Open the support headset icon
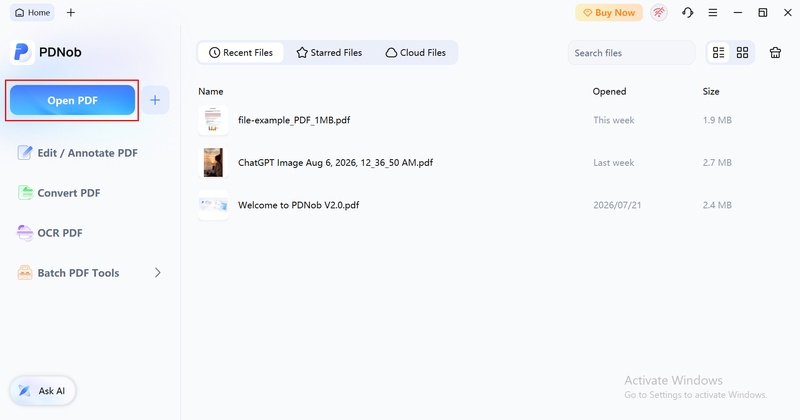This screenshot has width=800, height=420. [x=688, y=13]
